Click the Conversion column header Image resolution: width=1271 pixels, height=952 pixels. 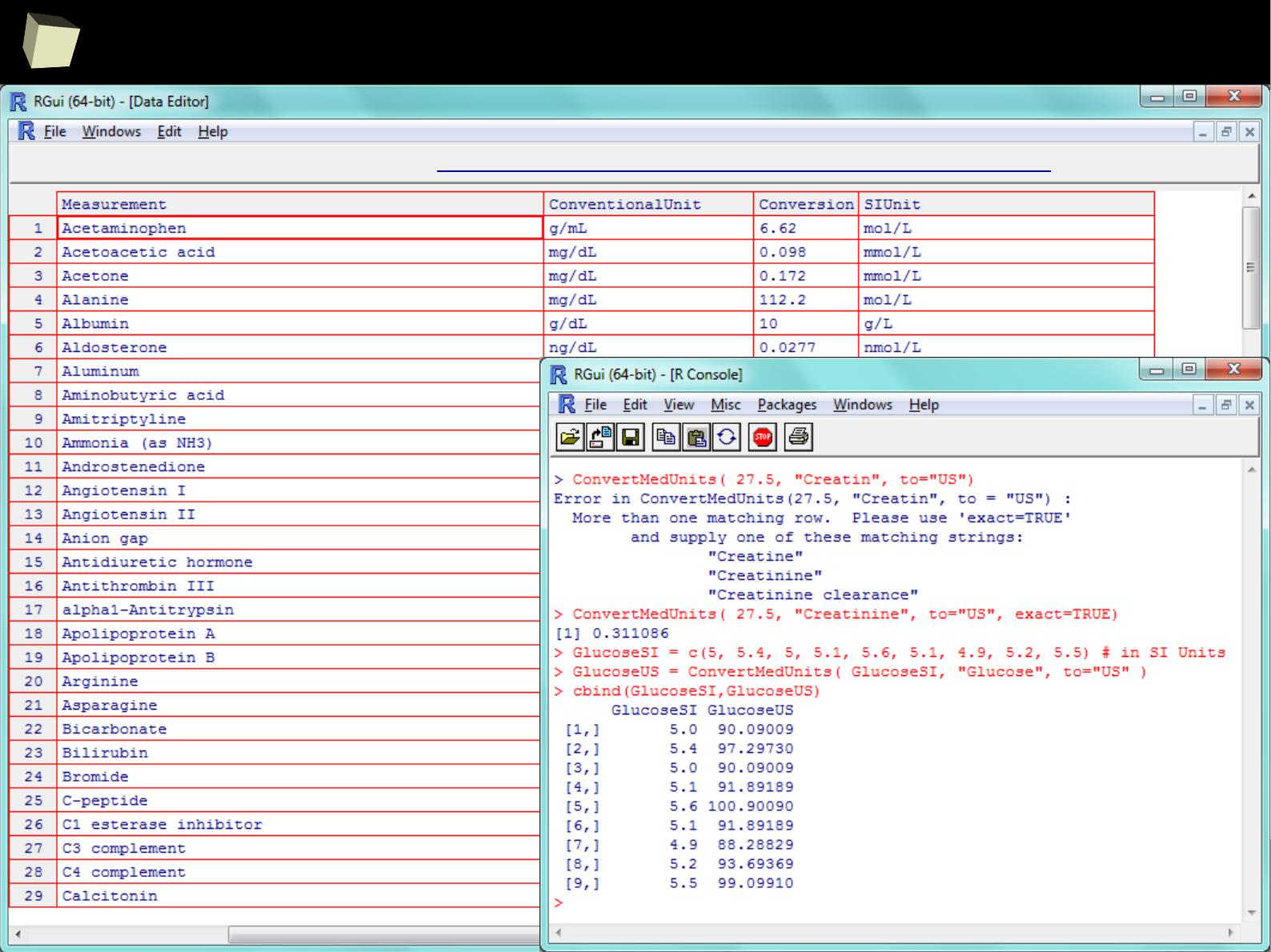tap(806, 204)
